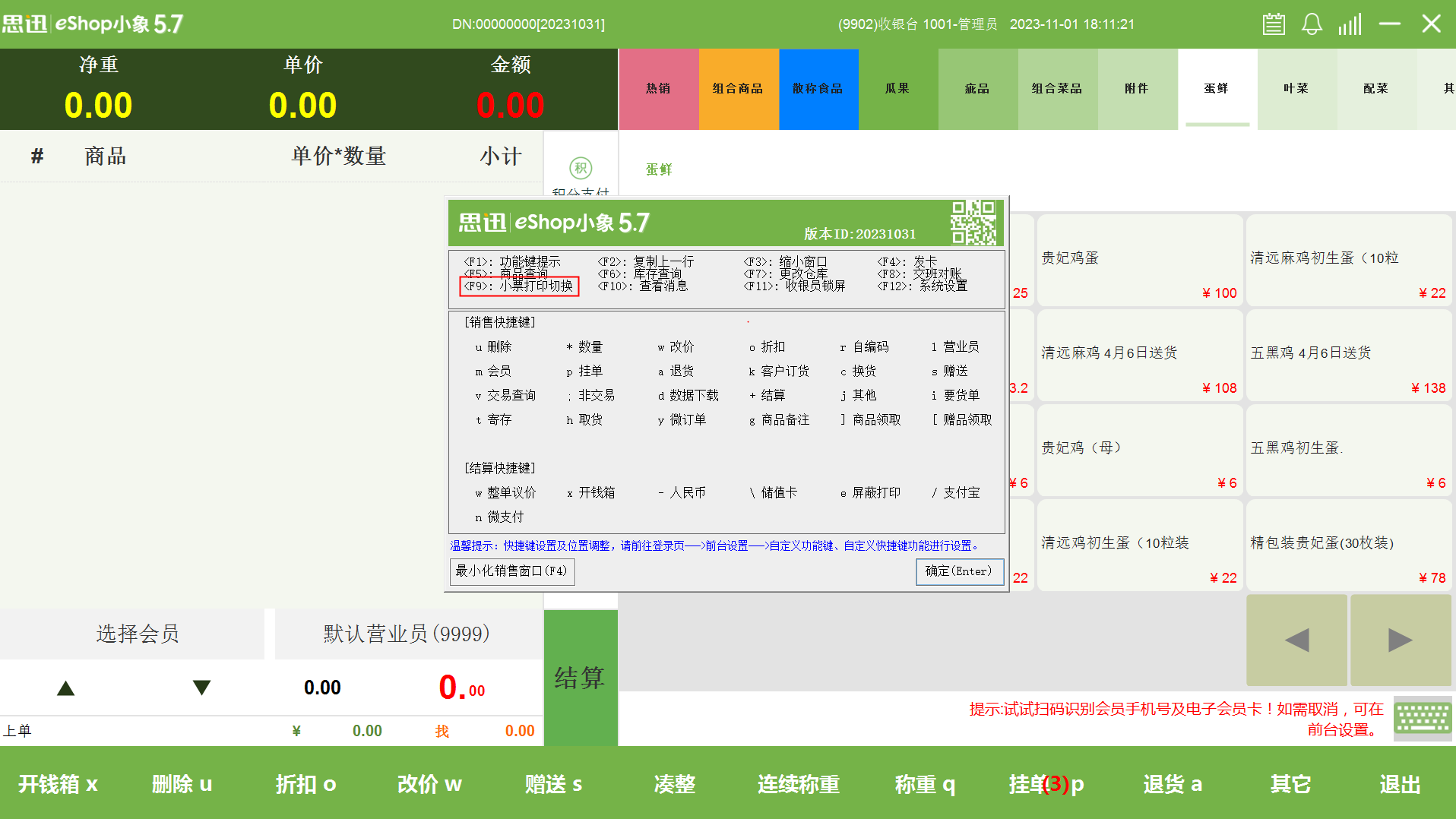Image resolution: width=1456 pixels, height=819 pixels.
Task: Click 退出 bottom button
Action: click(1401, 784)
